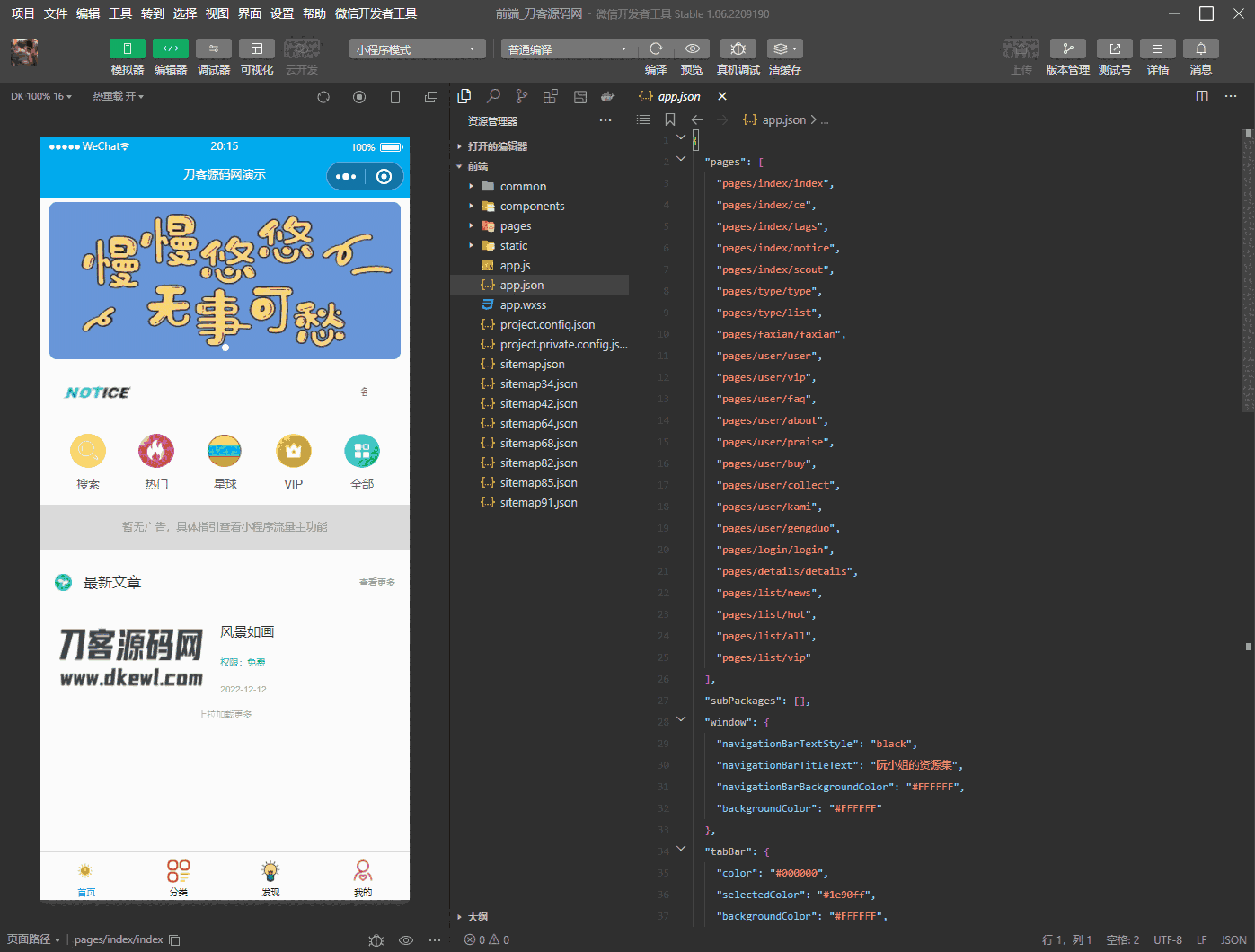Open source control branch icon in sidebar
This screenshot has height=952, width=1255.
coord(522,96)
